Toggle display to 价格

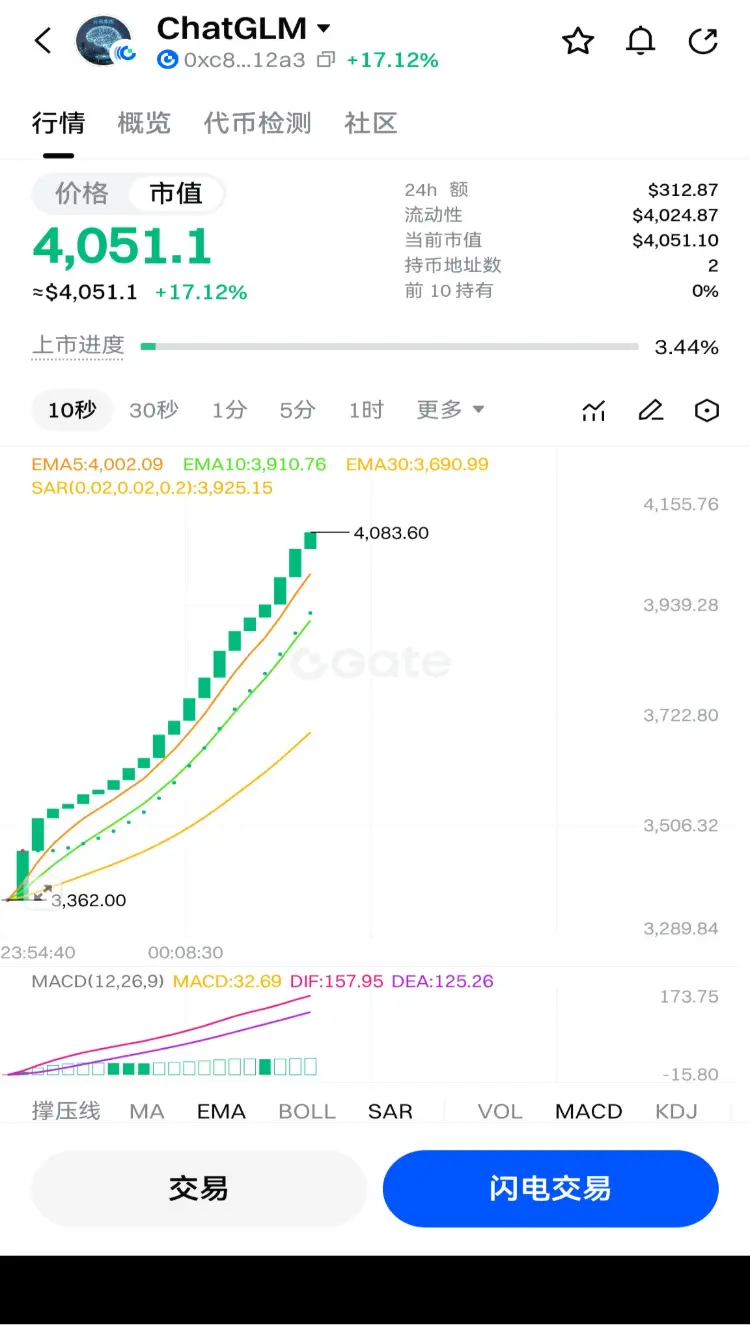81,193
